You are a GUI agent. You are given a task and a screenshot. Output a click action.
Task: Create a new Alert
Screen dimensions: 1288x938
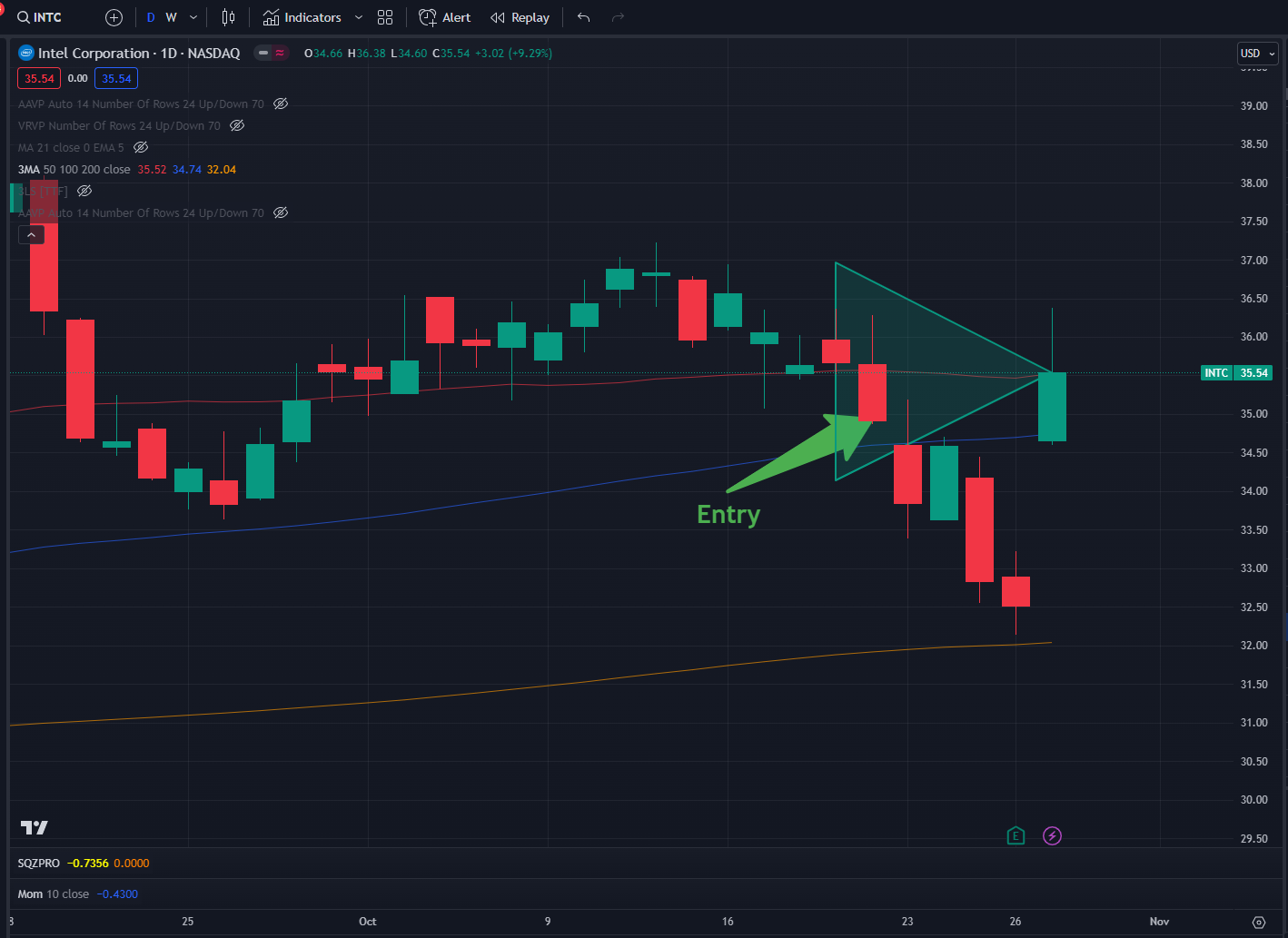click(x=445, y=17)
